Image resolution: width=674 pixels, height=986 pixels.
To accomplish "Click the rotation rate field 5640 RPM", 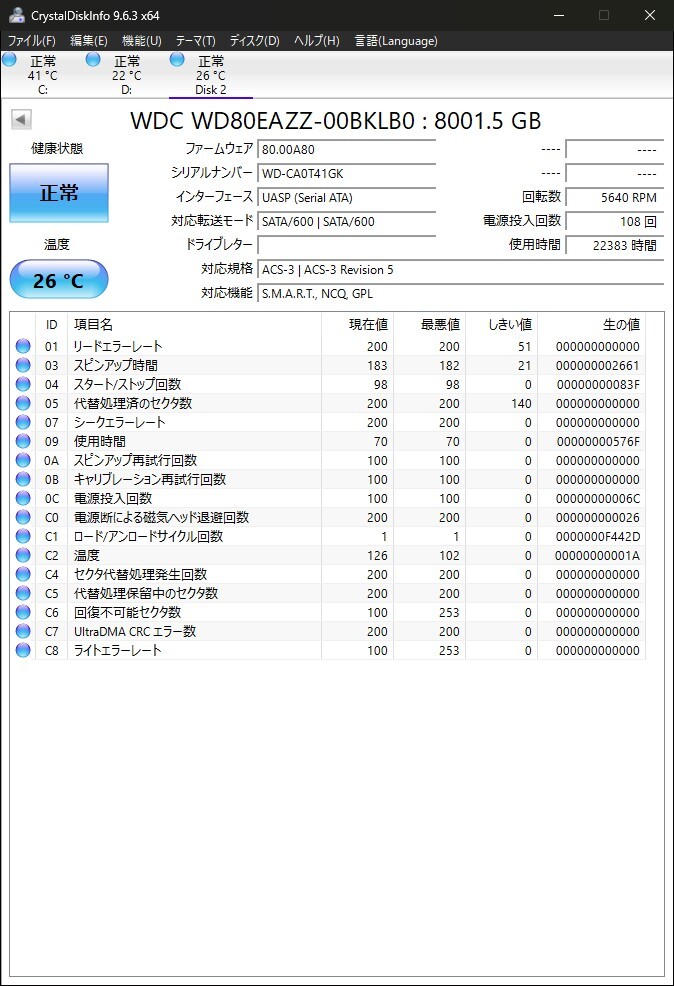I will click(614, 197).
